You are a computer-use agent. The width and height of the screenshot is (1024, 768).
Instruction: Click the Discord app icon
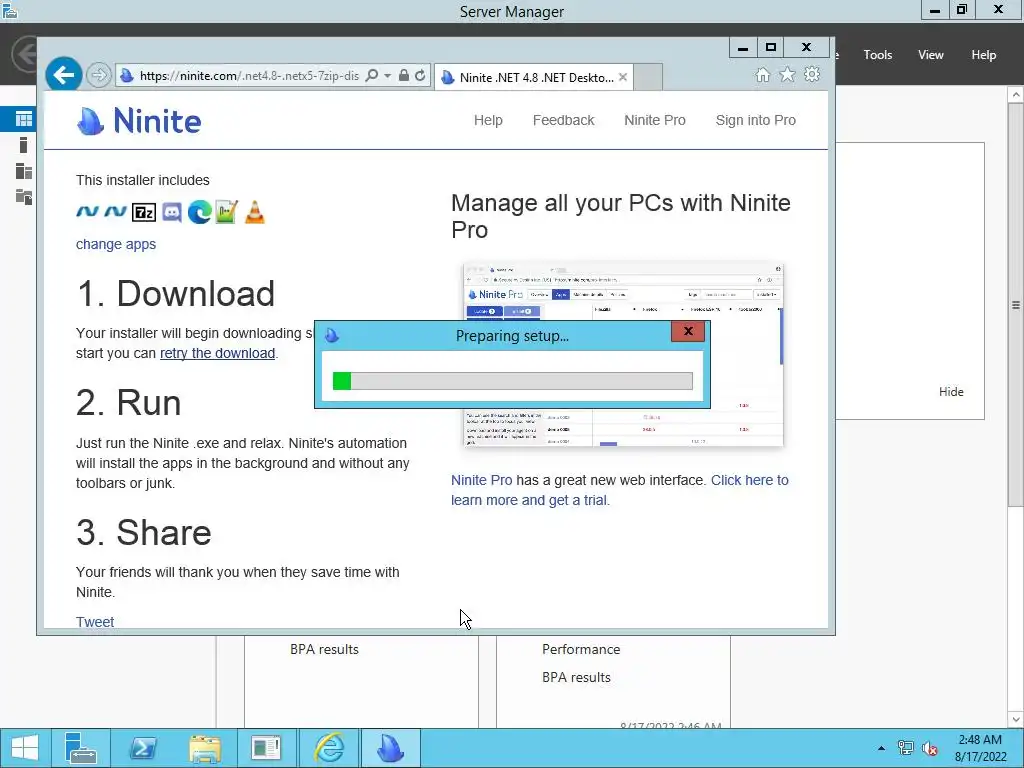(172, 212)
